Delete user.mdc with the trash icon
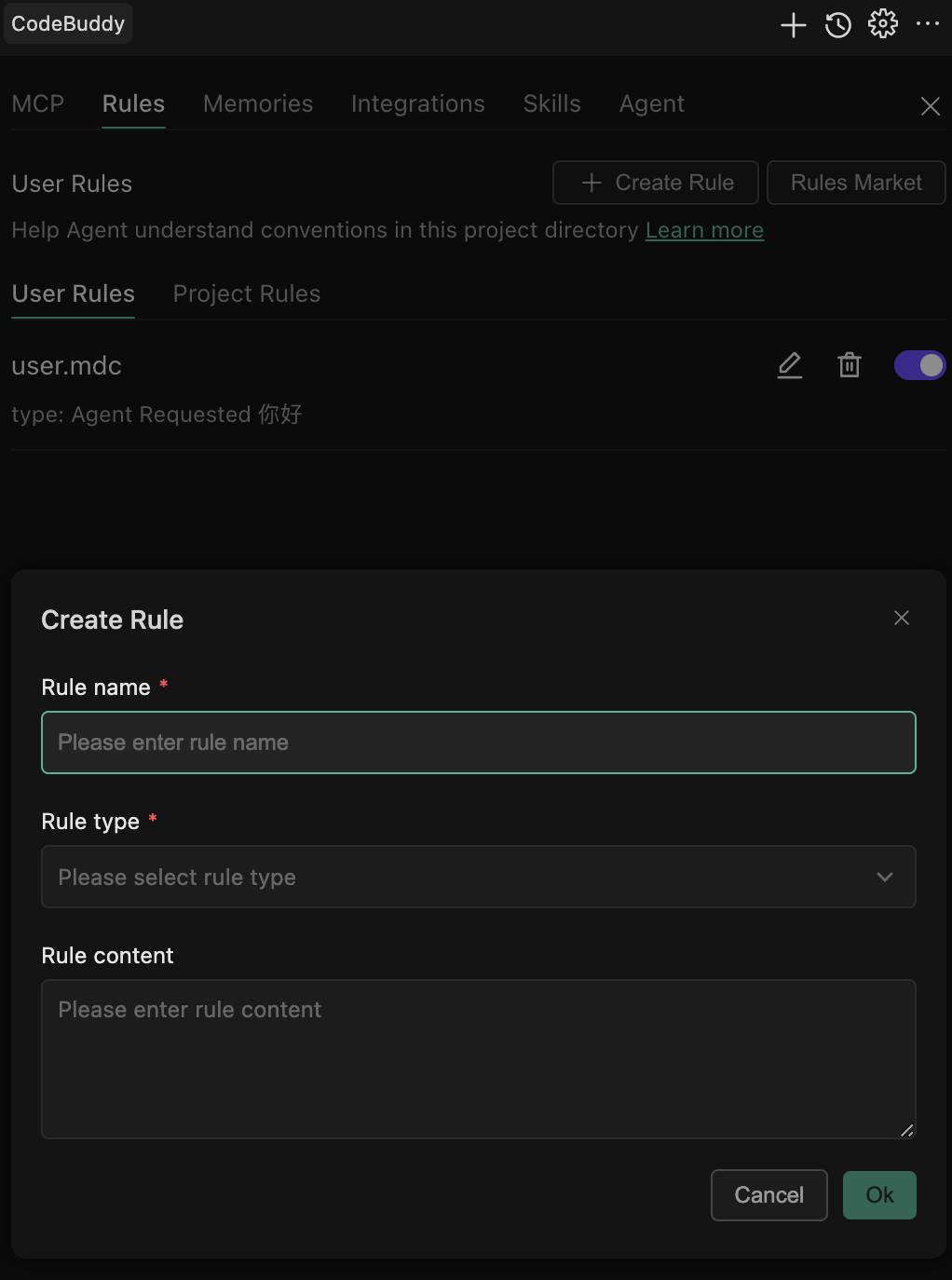Viewport: 952px width, 1280px height. (x=850, y=365)
